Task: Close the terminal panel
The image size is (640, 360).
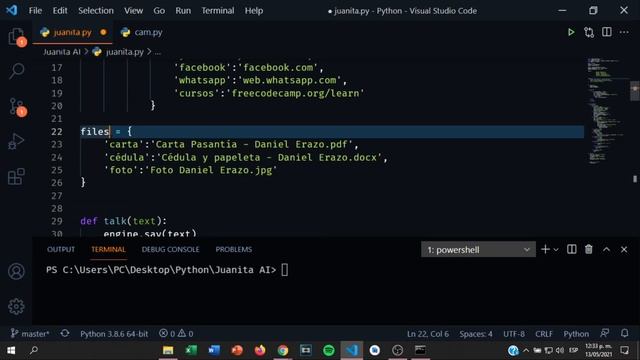Action: tap(624, 249)
